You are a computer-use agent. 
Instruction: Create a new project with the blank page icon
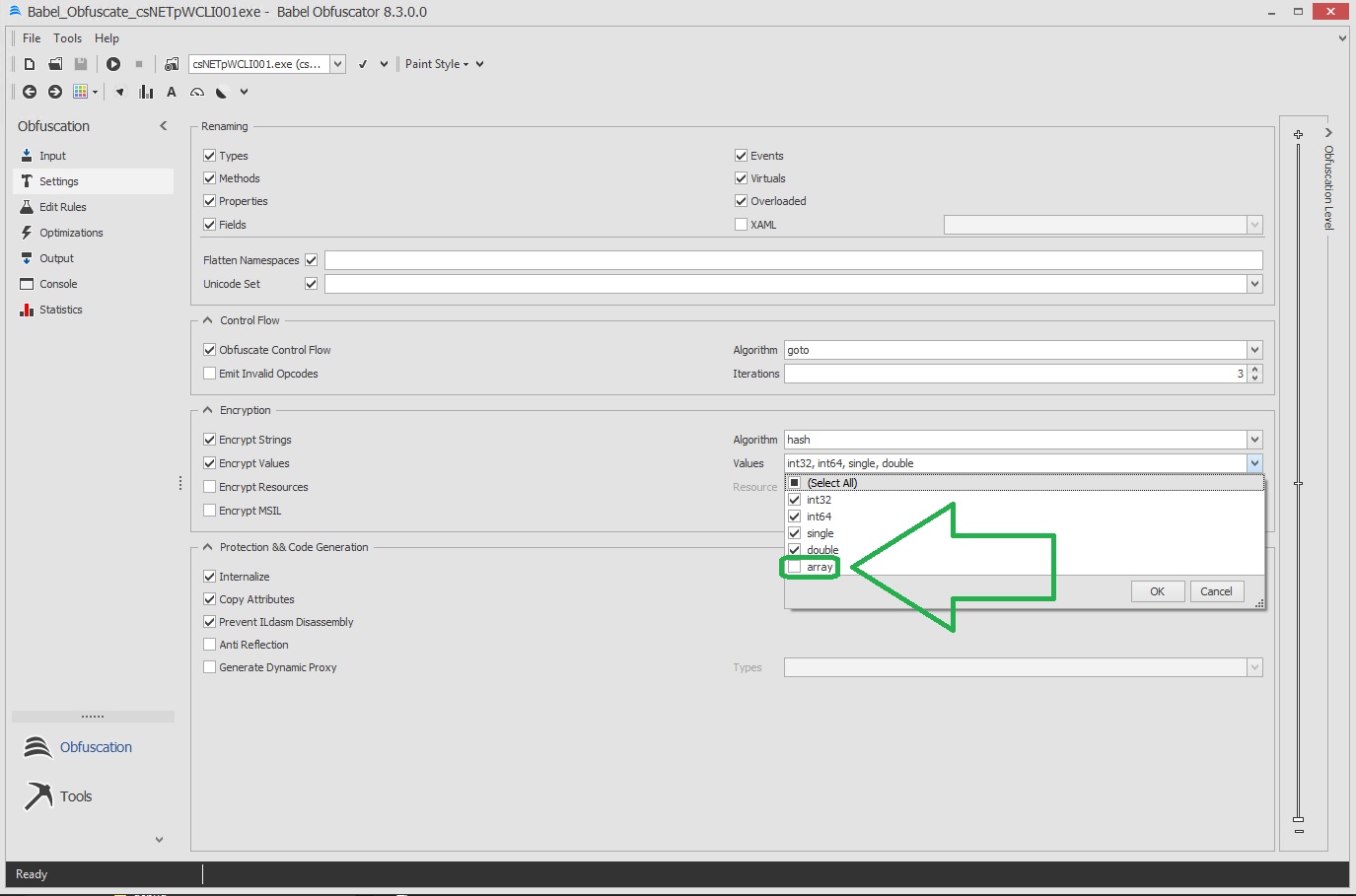(30, 64)
